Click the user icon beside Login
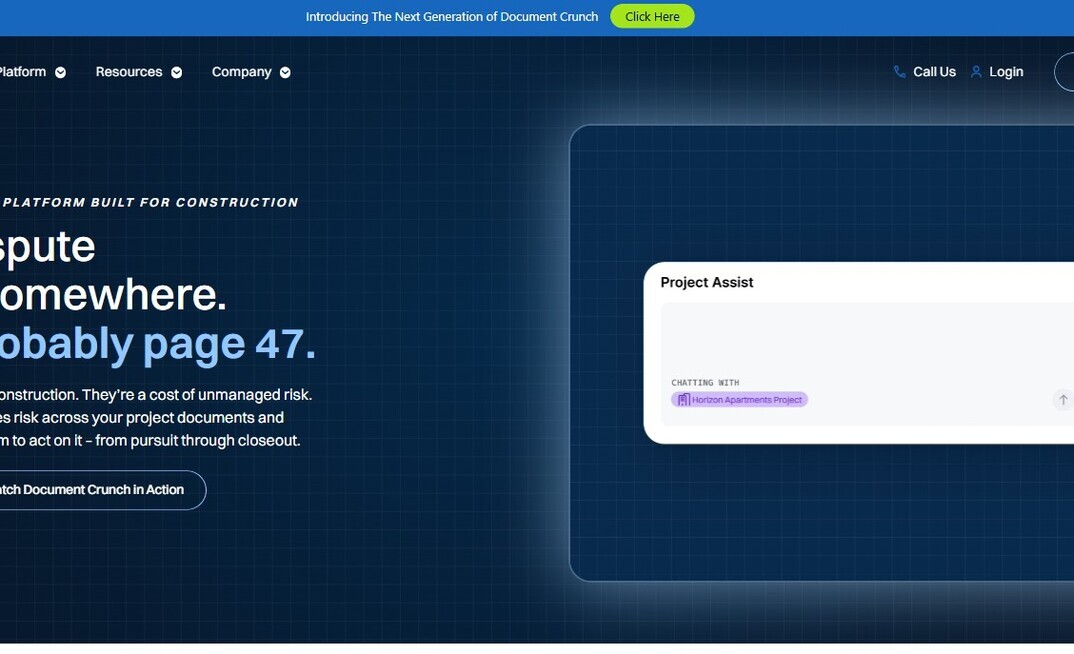1074x654 pixels. point(976,72)
